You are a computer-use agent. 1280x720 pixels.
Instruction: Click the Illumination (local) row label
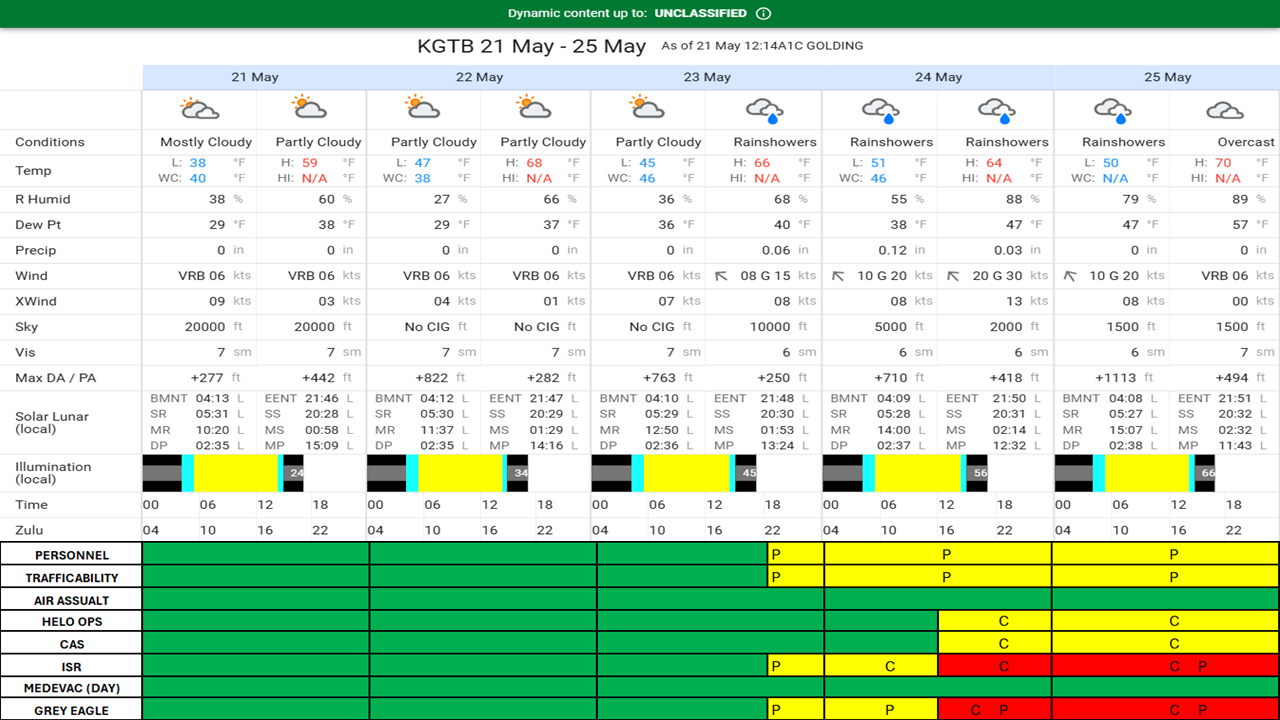point(53,473)
